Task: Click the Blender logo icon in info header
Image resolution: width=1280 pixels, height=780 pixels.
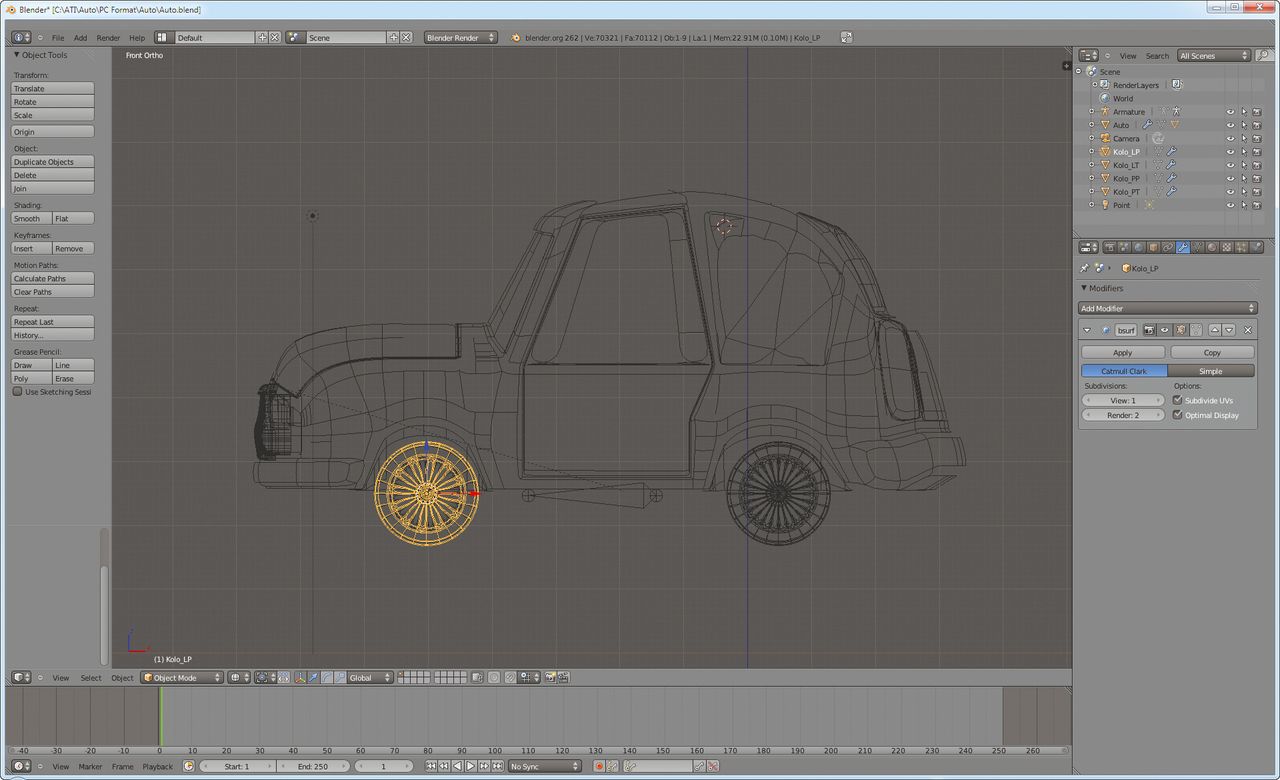Action: tap(516, 37)
